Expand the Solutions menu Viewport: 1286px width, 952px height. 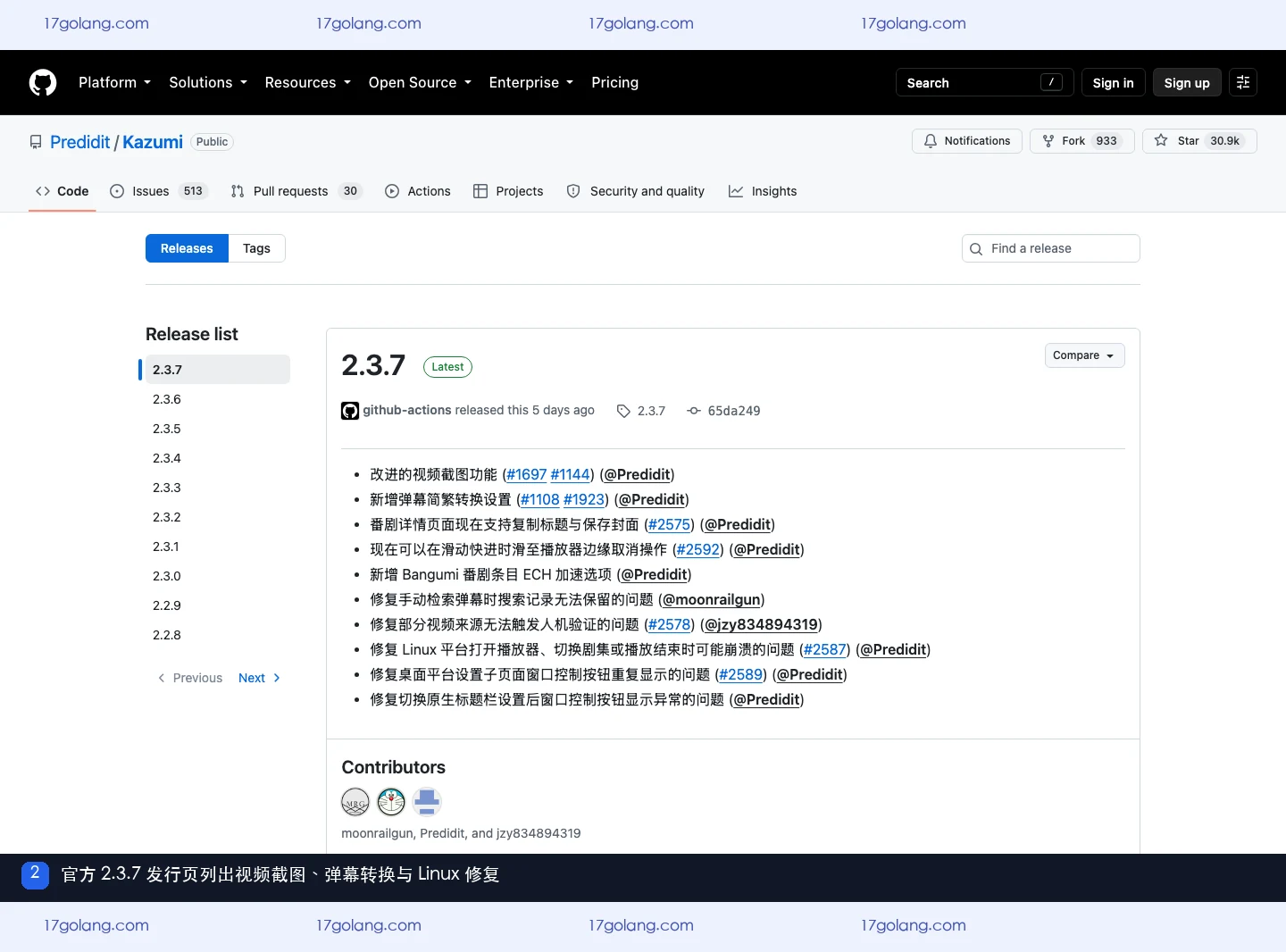pyautogui.click(x=208, y=82)
